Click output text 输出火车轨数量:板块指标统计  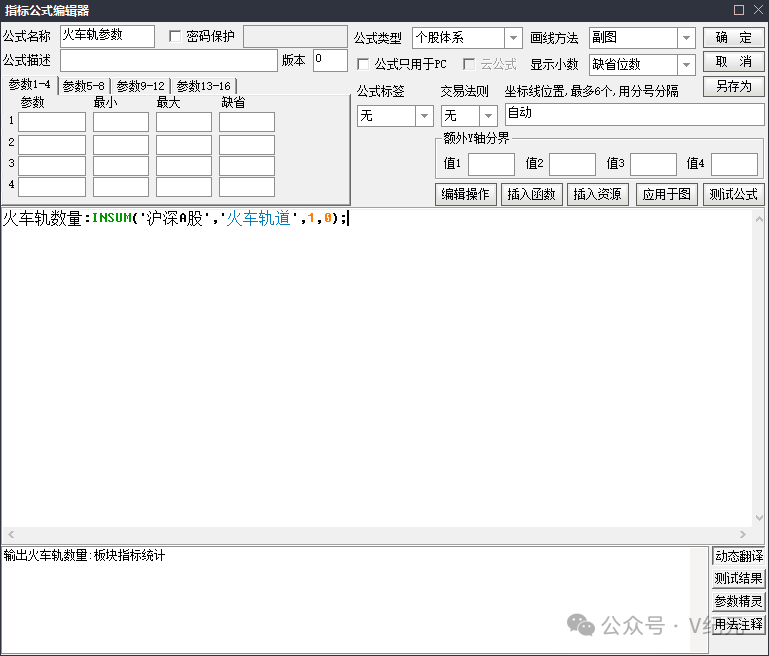pyautogui.click(x=84, y=555)
